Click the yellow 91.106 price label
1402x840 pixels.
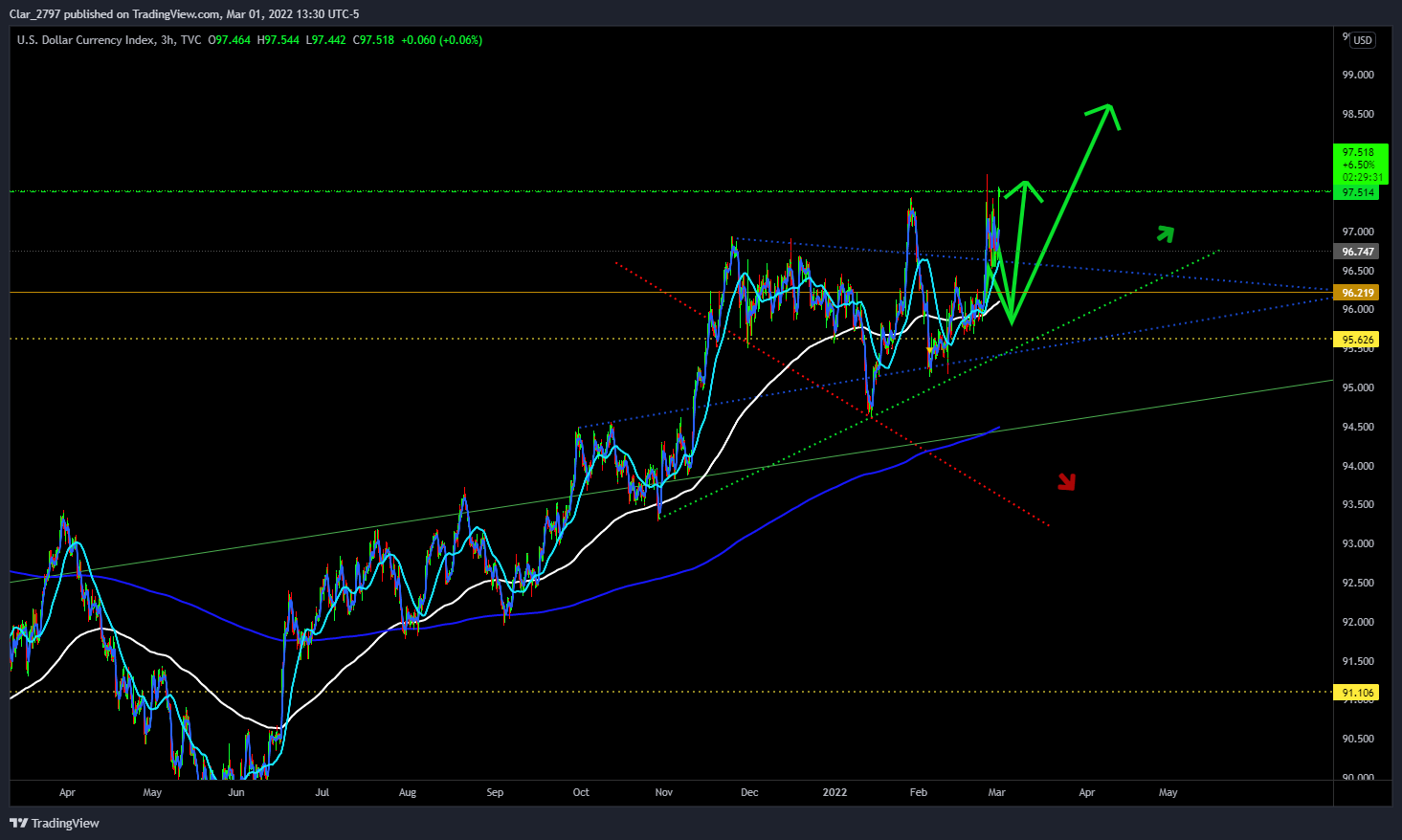[1358, 693]
